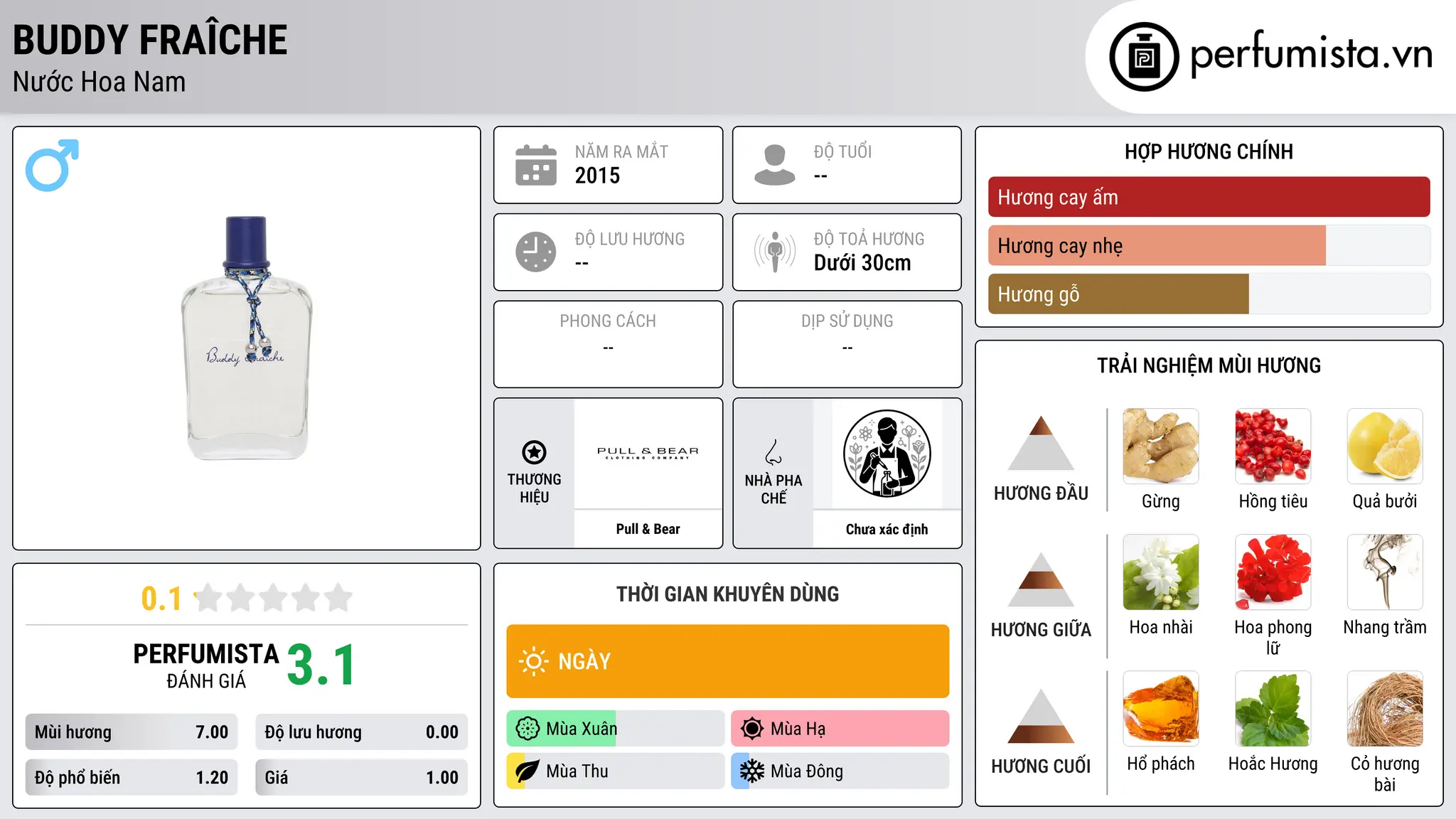Click the Hương cuối pyramid icon
Image resolution: width=1456 pixels, height=819 pixels.
1041,716
